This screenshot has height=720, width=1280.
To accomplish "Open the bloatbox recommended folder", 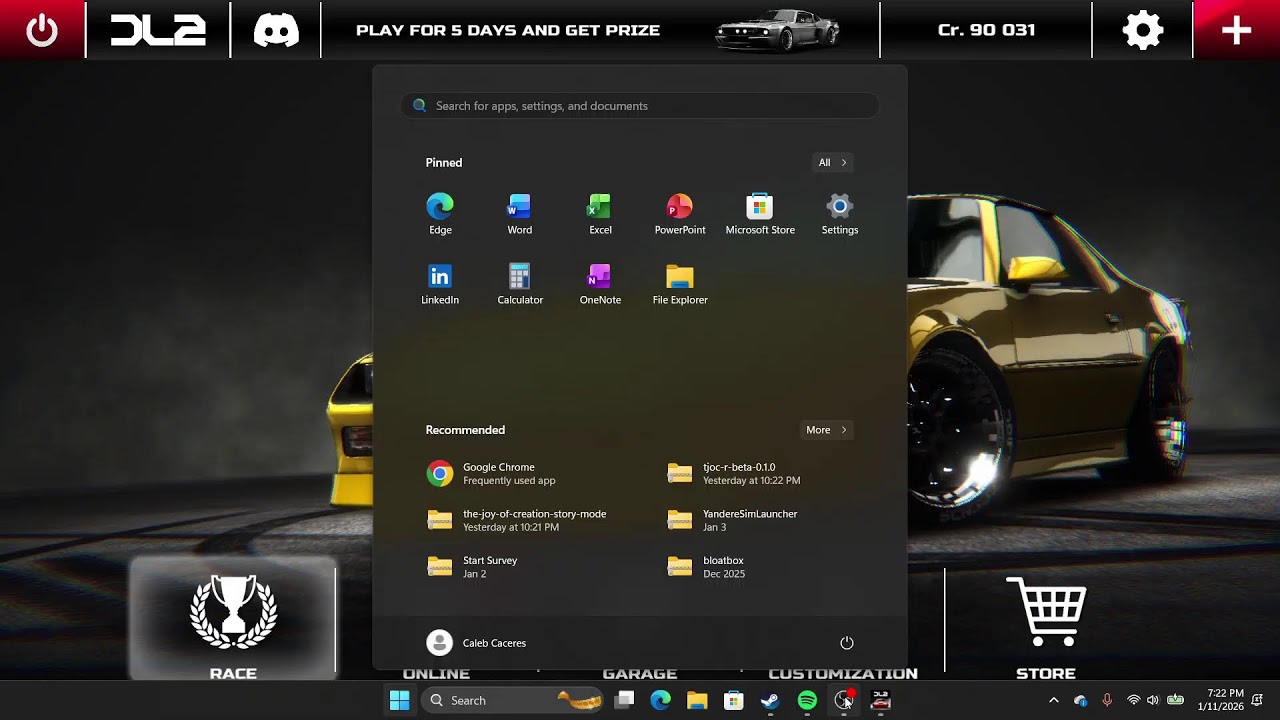I will pyautogui.click(x=762, y=567).
